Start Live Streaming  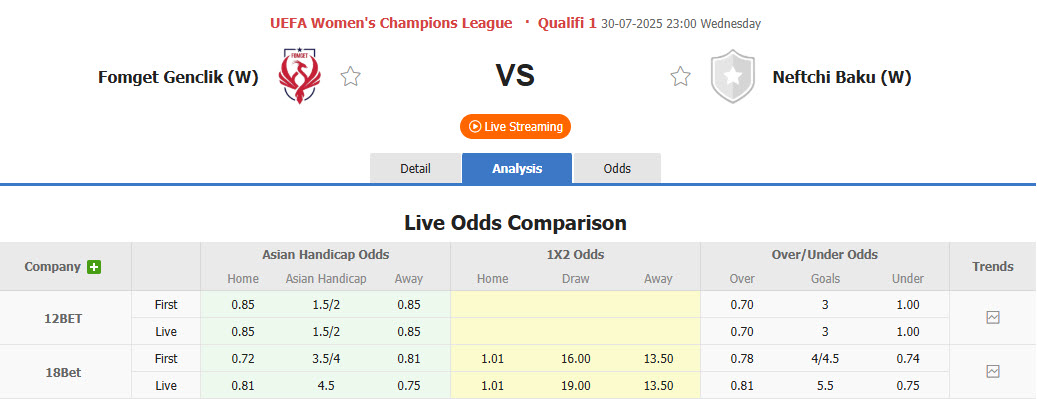coord(515,126)
